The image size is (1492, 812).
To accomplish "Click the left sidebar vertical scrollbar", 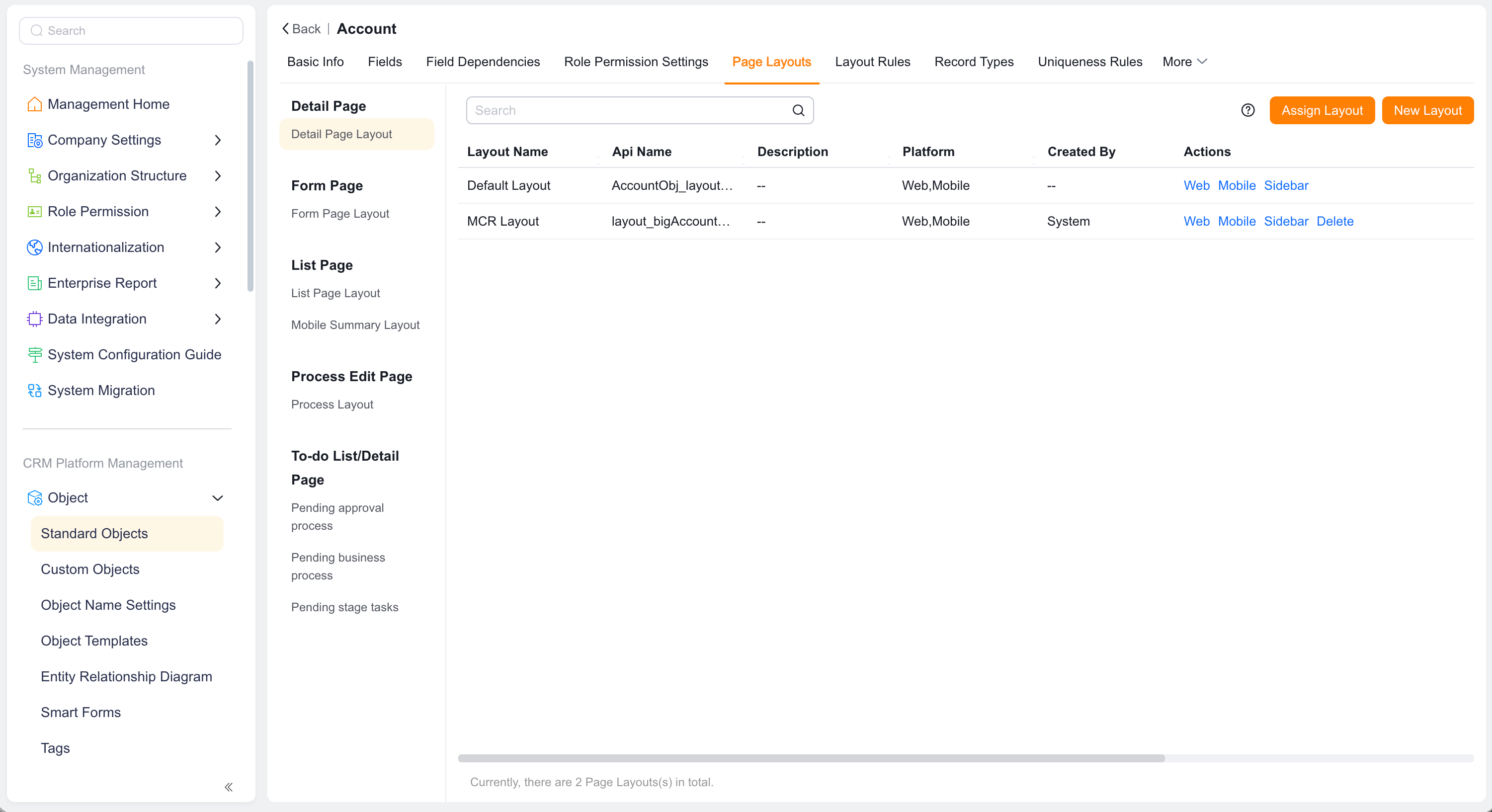I will pos(250,176).
